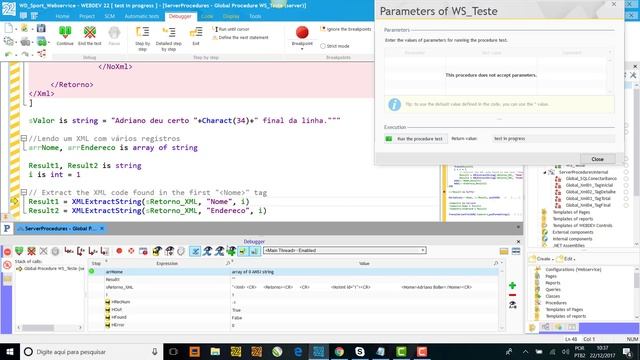The image size is (640, 360).
Task: Toggle Ignore the breakpoints
Action: click(346, 29)
